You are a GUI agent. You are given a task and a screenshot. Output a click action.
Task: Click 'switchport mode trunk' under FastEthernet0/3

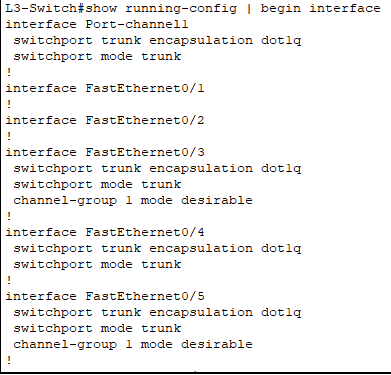(x=97, y=184)
